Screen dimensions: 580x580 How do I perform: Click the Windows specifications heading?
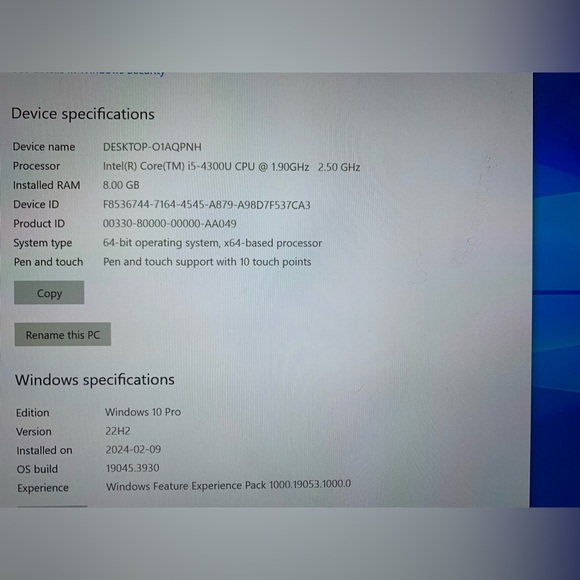[95, 380]
